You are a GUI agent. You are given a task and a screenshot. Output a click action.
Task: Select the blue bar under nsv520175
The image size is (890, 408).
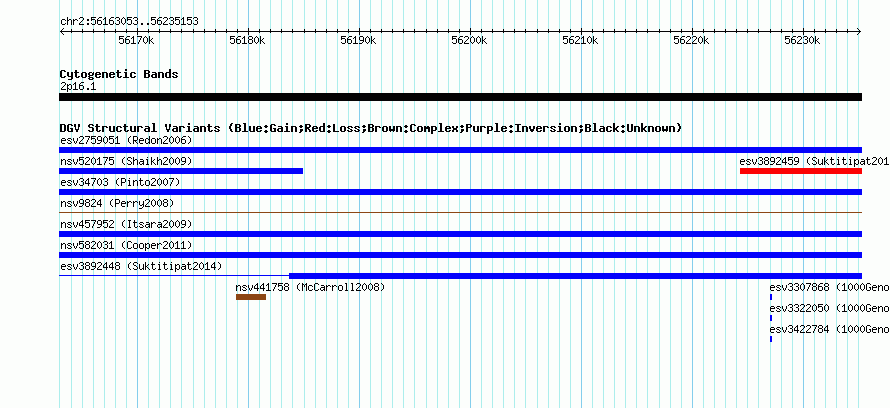click(x=181, y=171)
